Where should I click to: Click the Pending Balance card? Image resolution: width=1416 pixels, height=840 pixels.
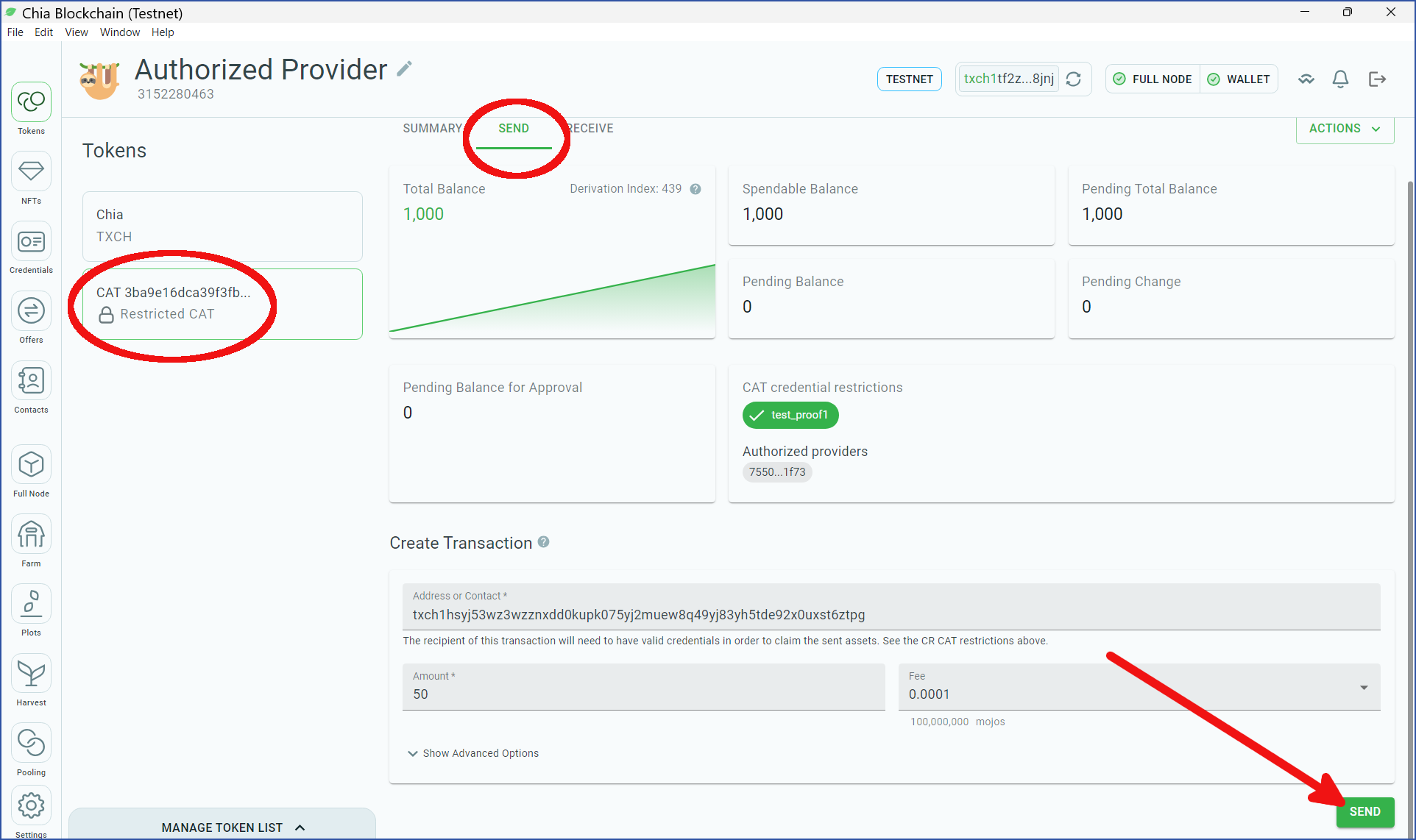(x=891, y=299)
